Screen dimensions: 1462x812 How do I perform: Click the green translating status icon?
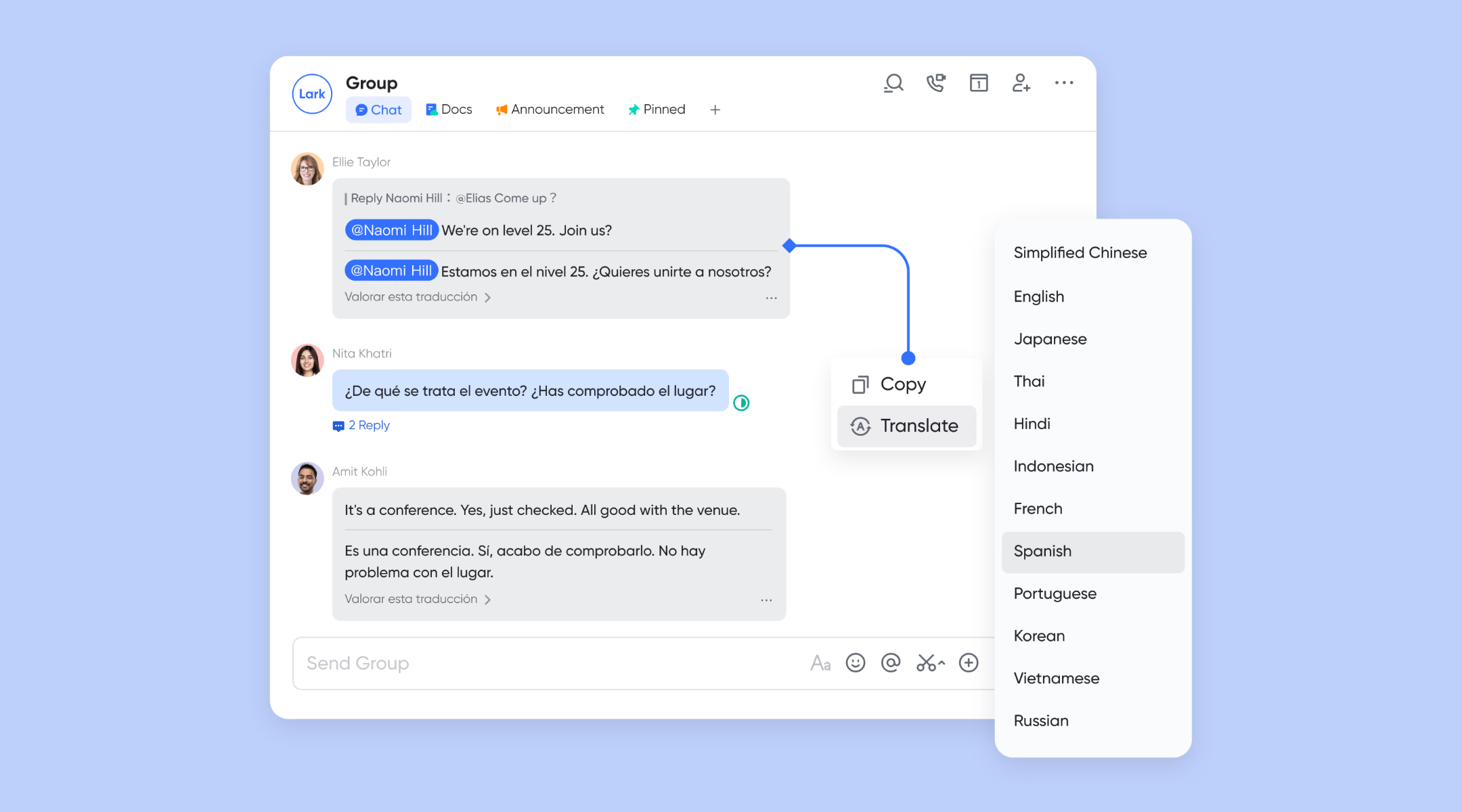point(741,403)
